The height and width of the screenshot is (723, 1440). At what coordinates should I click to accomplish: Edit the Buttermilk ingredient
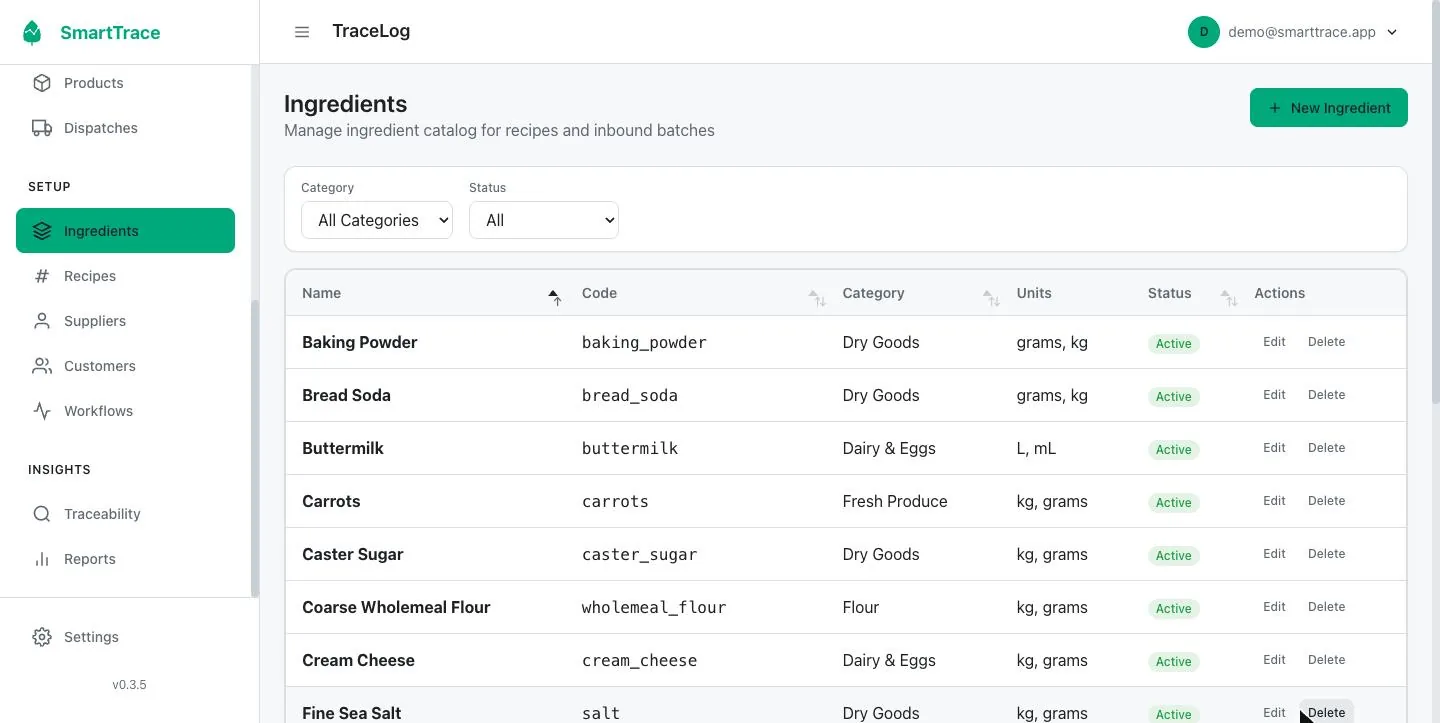[x=1274, y=448]
